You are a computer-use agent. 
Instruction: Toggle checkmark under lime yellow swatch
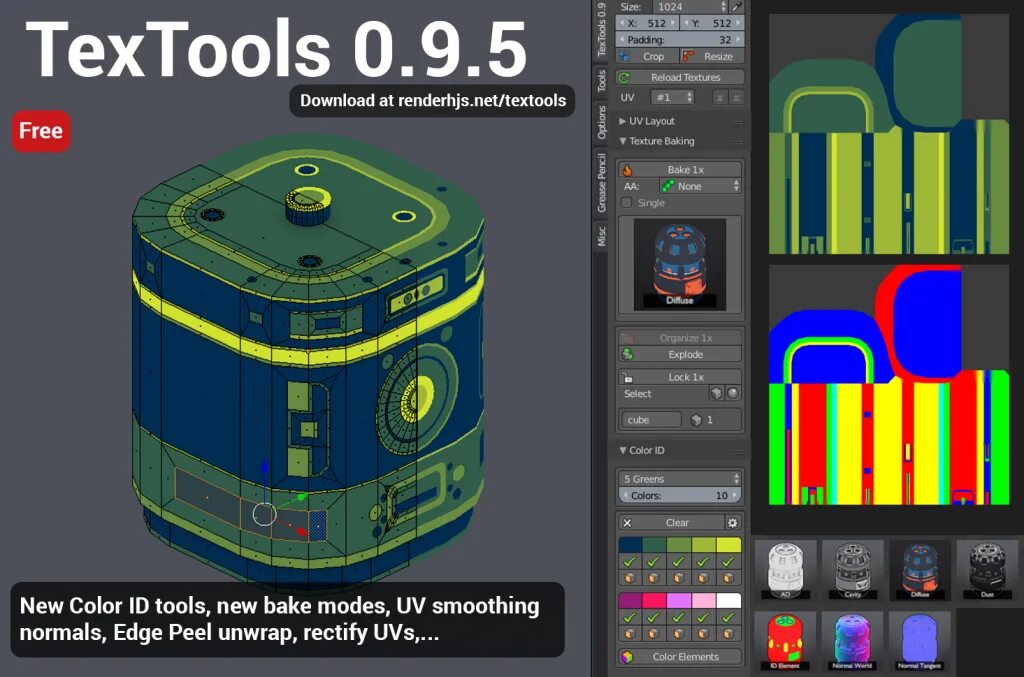coord(728,561)
